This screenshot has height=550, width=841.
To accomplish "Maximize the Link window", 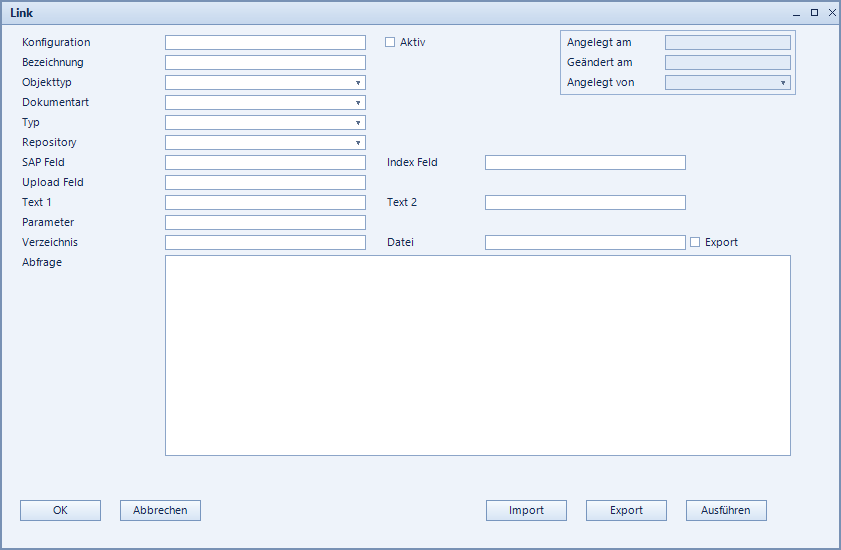I will [x=814, y=12].
